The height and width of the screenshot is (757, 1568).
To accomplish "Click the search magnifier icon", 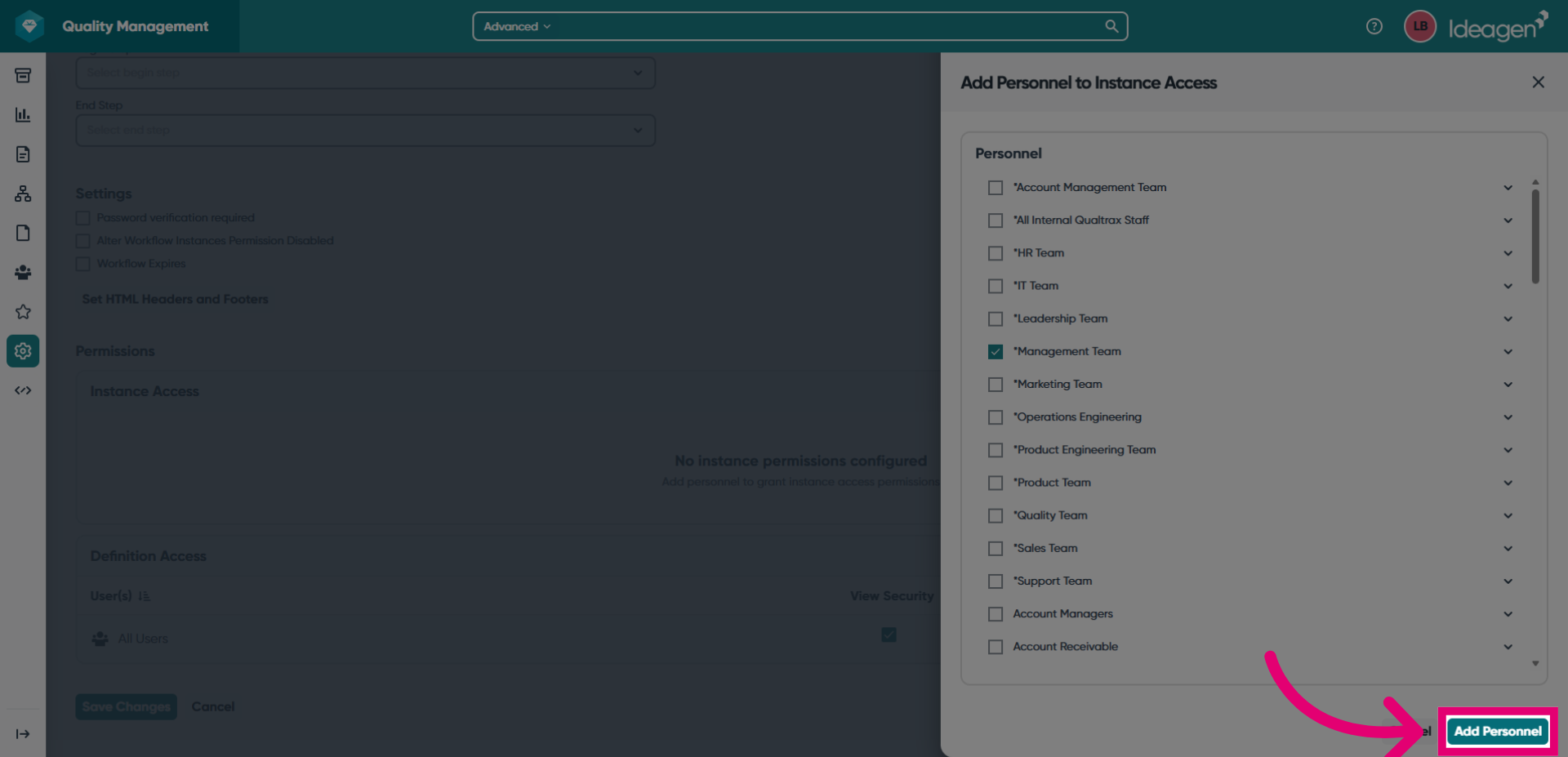I will [1111, 26].
